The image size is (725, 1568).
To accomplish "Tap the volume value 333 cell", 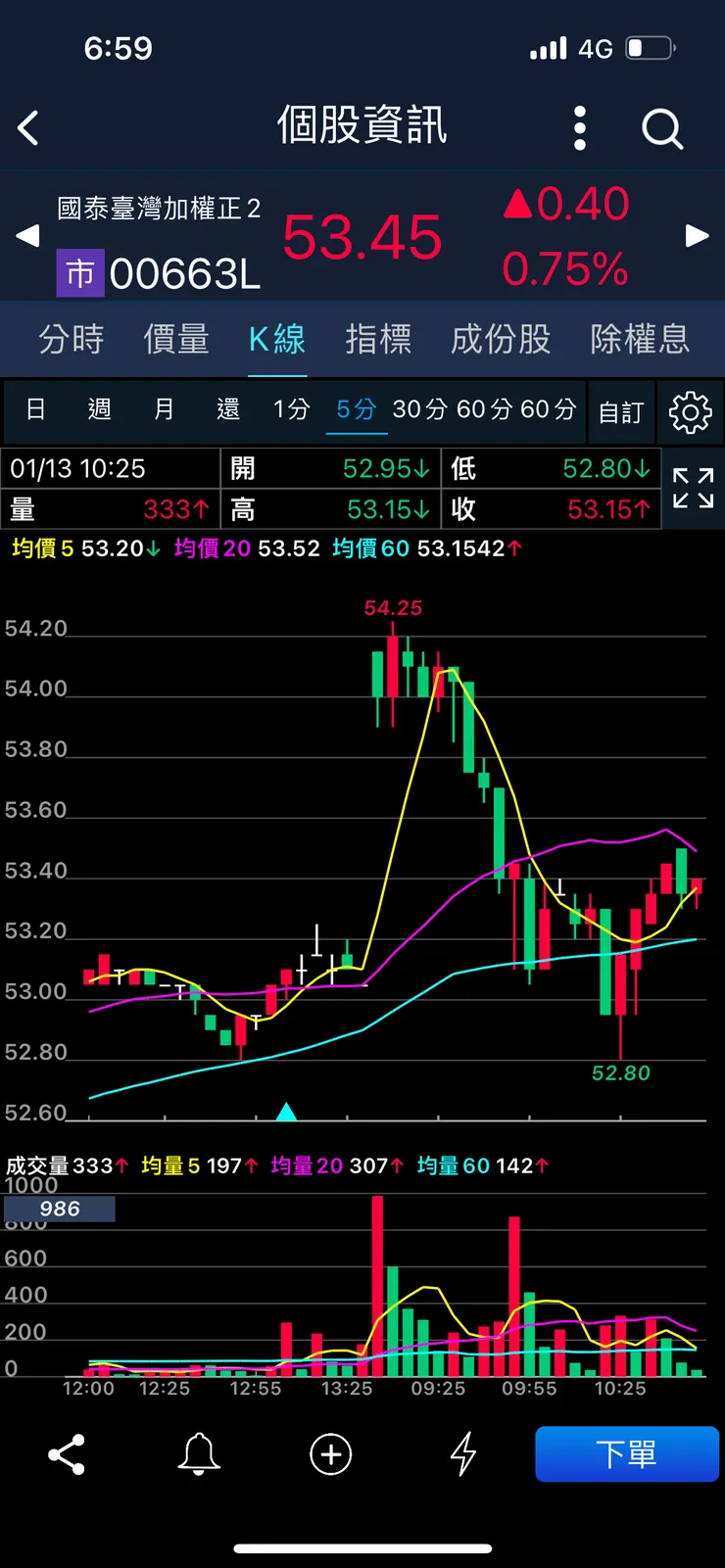I will pyautogui.click(x=110, y=509).
